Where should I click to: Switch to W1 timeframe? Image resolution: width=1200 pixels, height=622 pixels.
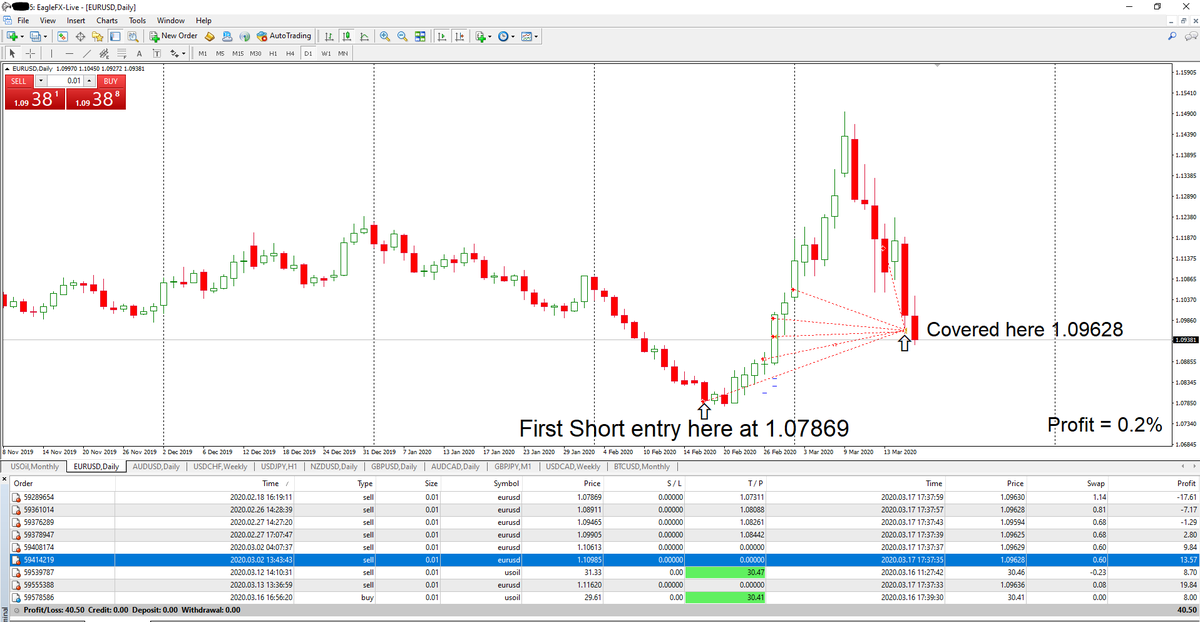[326, 53]
